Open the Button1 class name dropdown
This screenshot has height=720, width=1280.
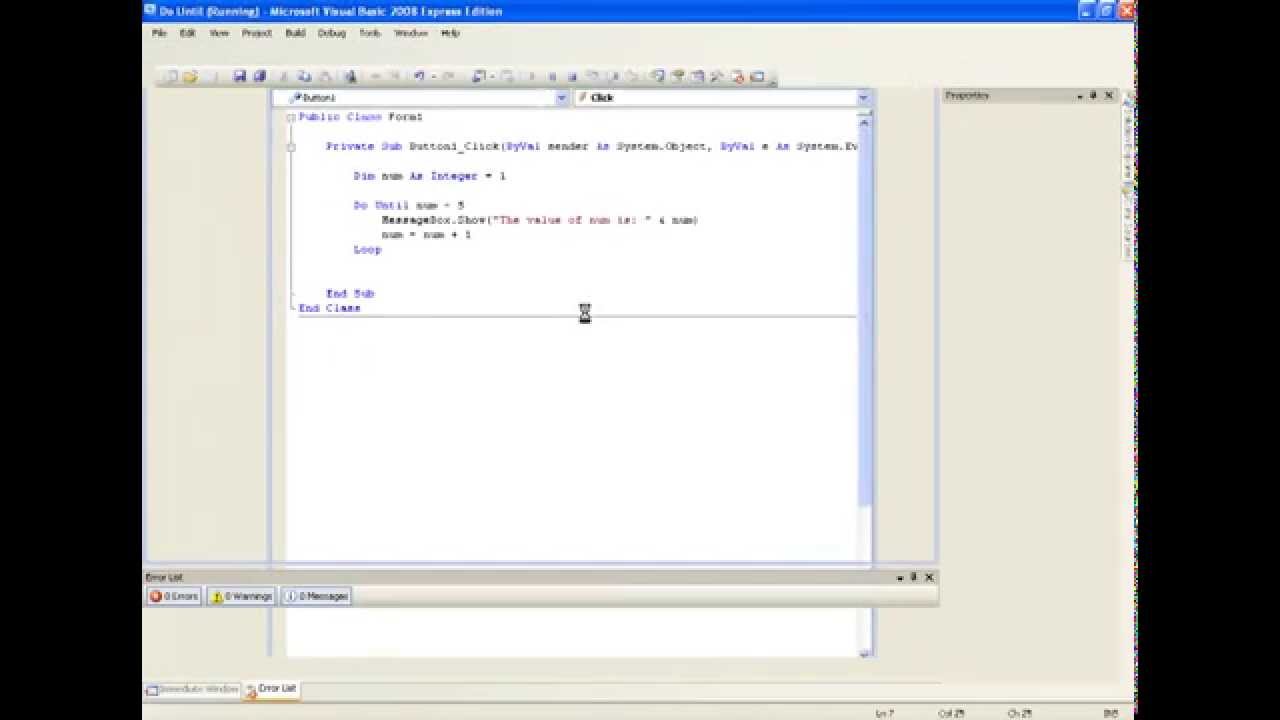click(x=561, y=98)
